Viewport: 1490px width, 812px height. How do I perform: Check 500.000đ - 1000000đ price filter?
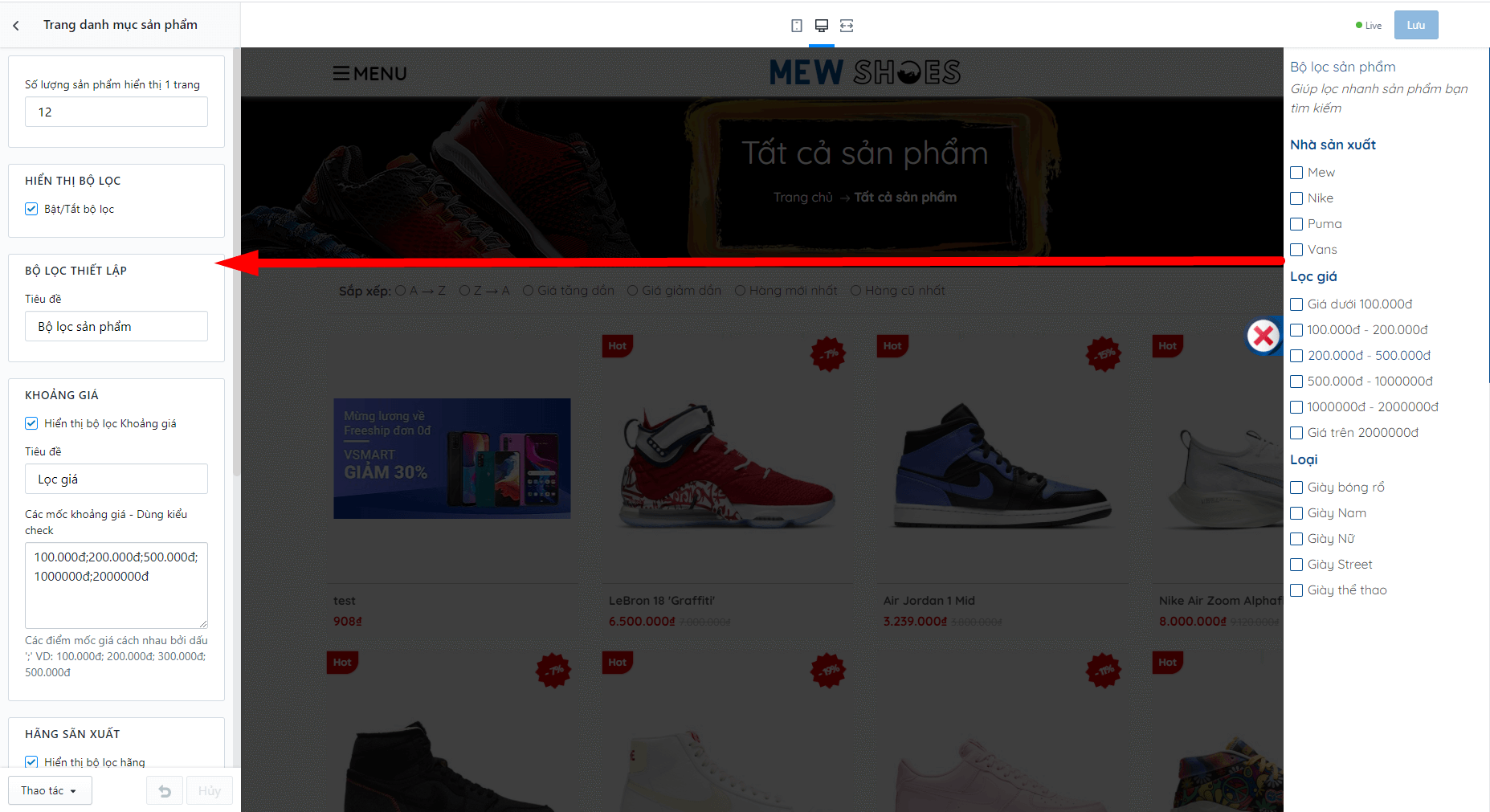pyautogui.click(x=1296, y=382)
